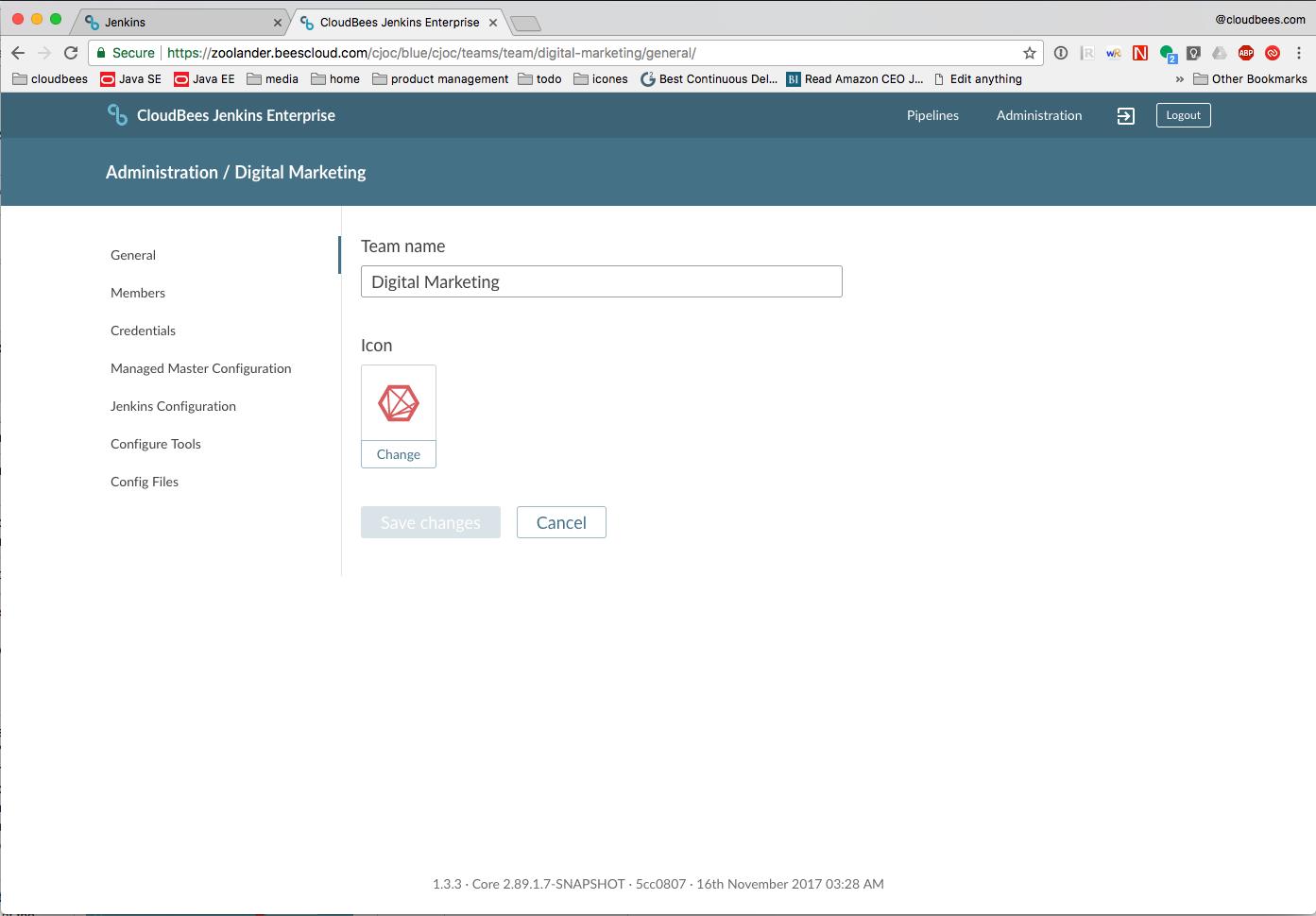
Task: Open the 1Password extension icon
Action: [1061, 53]
